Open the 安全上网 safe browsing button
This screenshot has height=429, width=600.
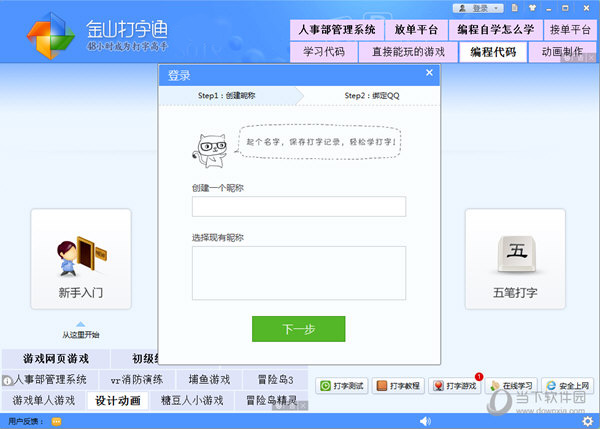pyautogui.click(x=567, y=386)
